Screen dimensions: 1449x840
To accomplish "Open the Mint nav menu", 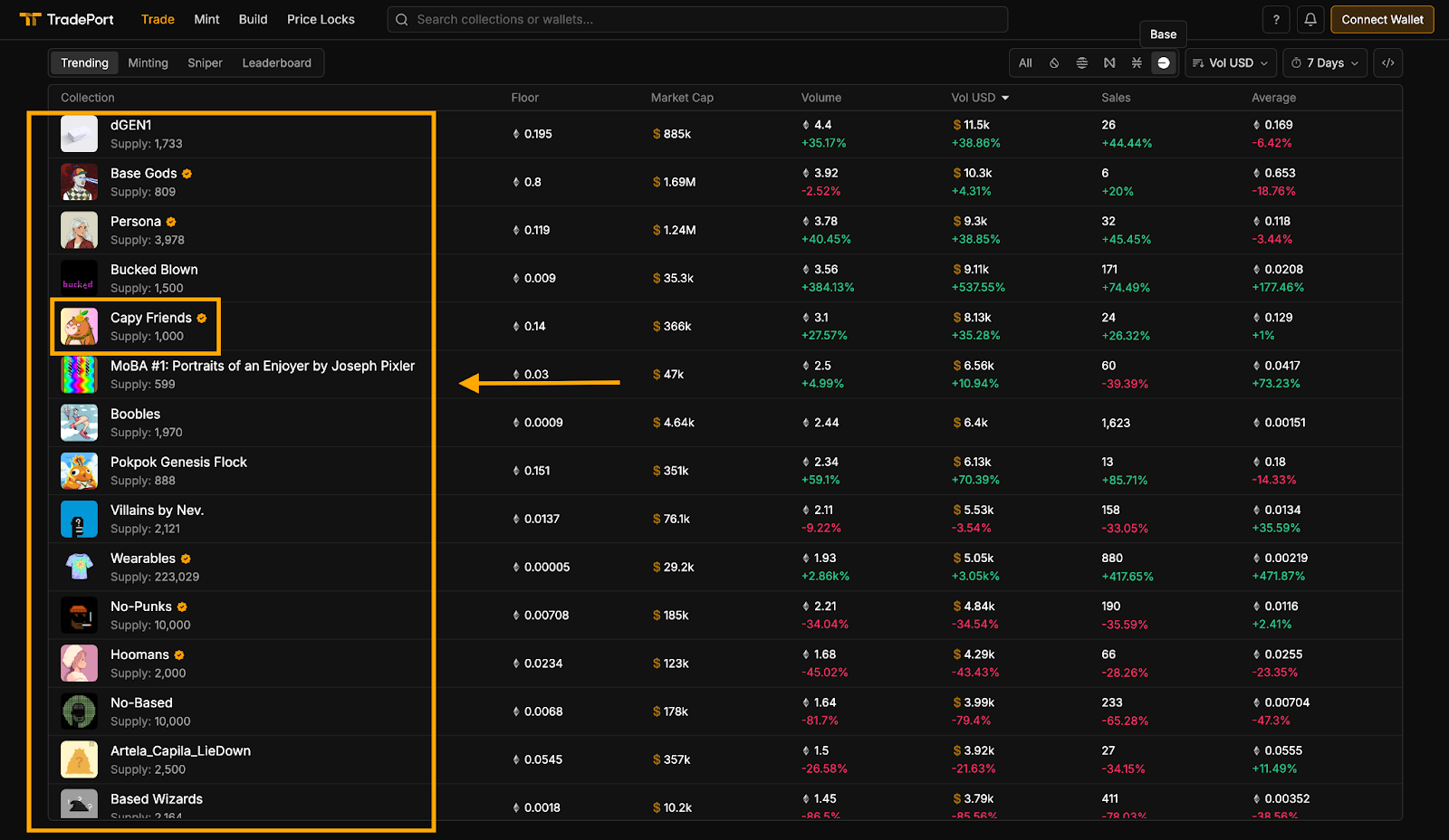I will click(206, 19).
